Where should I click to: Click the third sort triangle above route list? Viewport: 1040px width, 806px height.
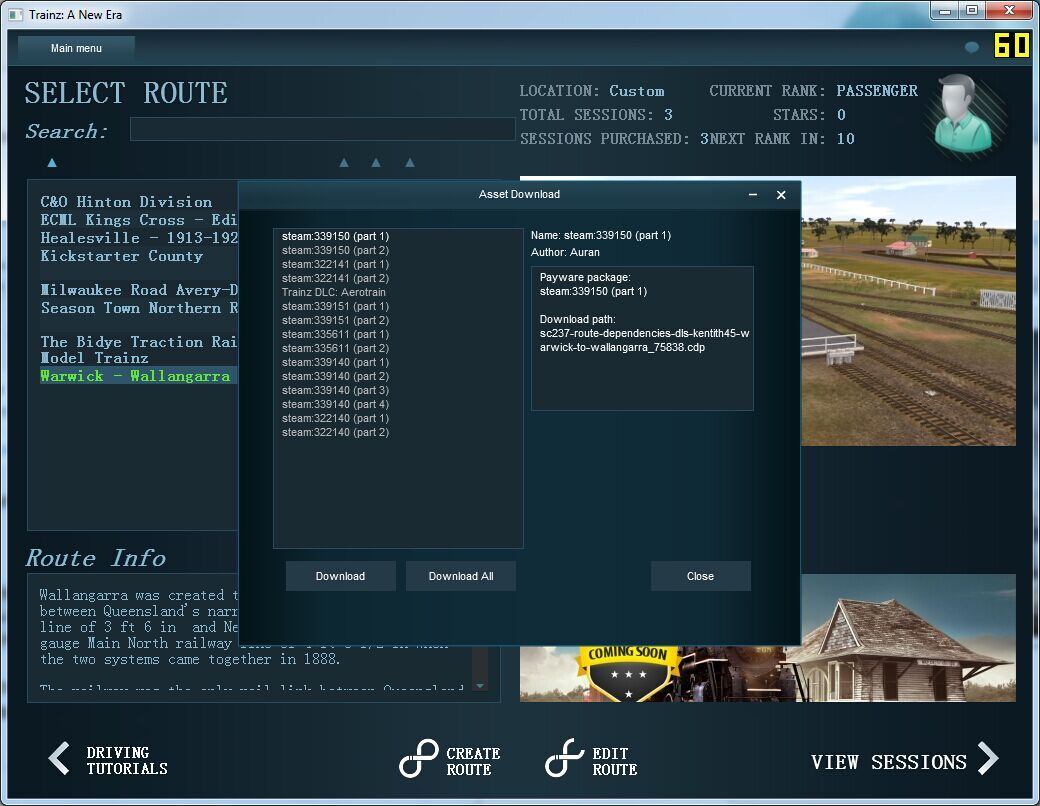tap(376, 162)
